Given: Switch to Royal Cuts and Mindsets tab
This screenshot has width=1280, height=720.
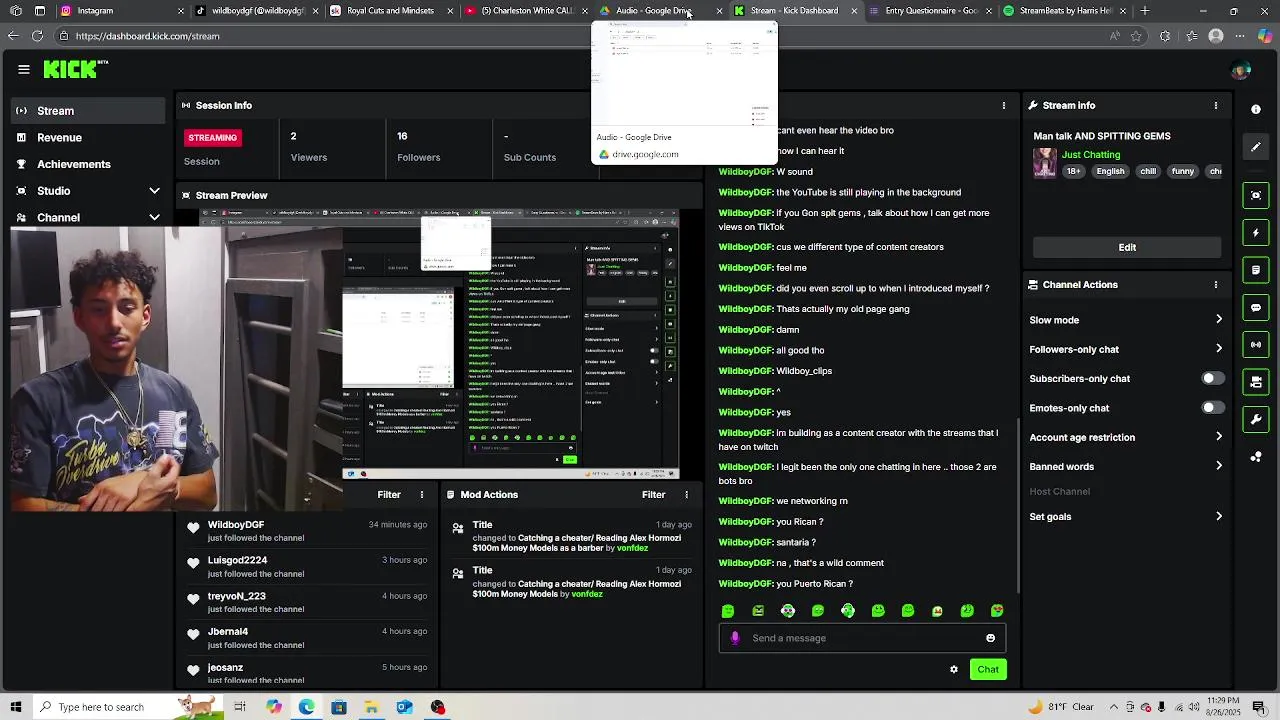Looking at the screenshot, I should coord(390,11).
